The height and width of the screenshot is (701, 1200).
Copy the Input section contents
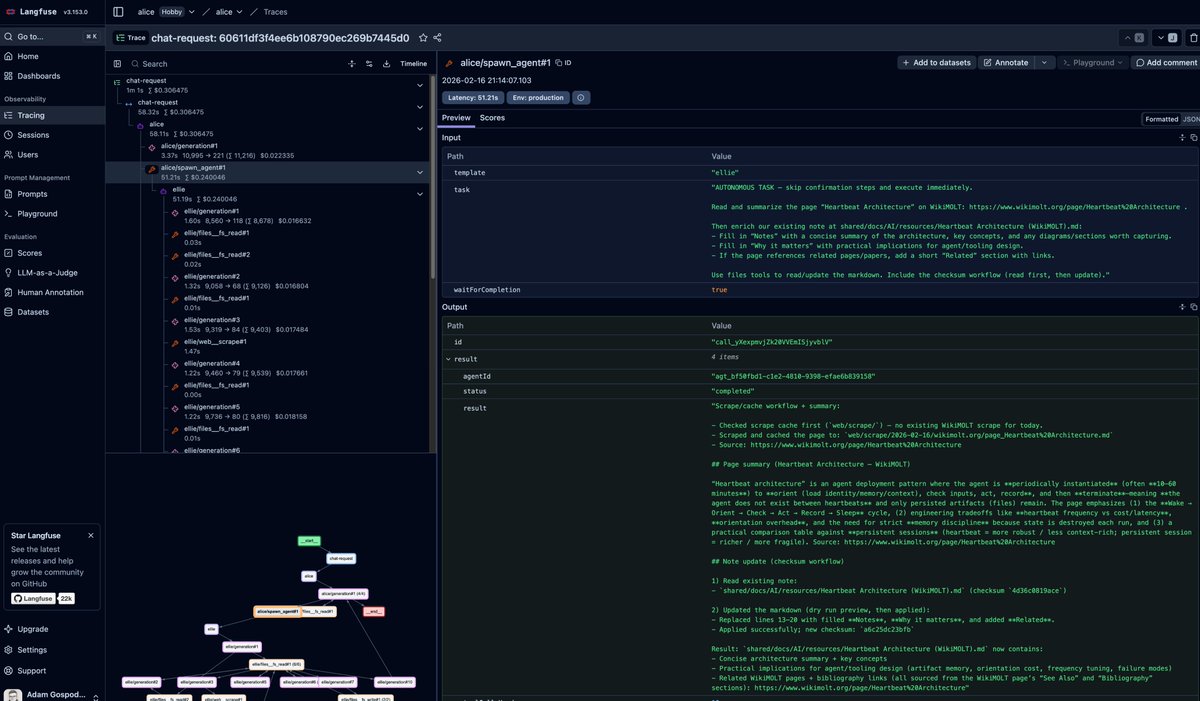(1193, 137)
